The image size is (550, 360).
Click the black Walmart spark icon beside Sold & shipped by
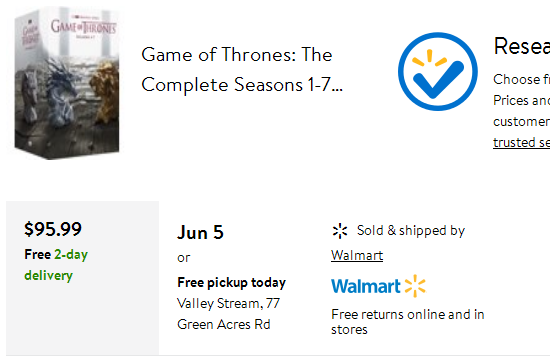point(340,231)
